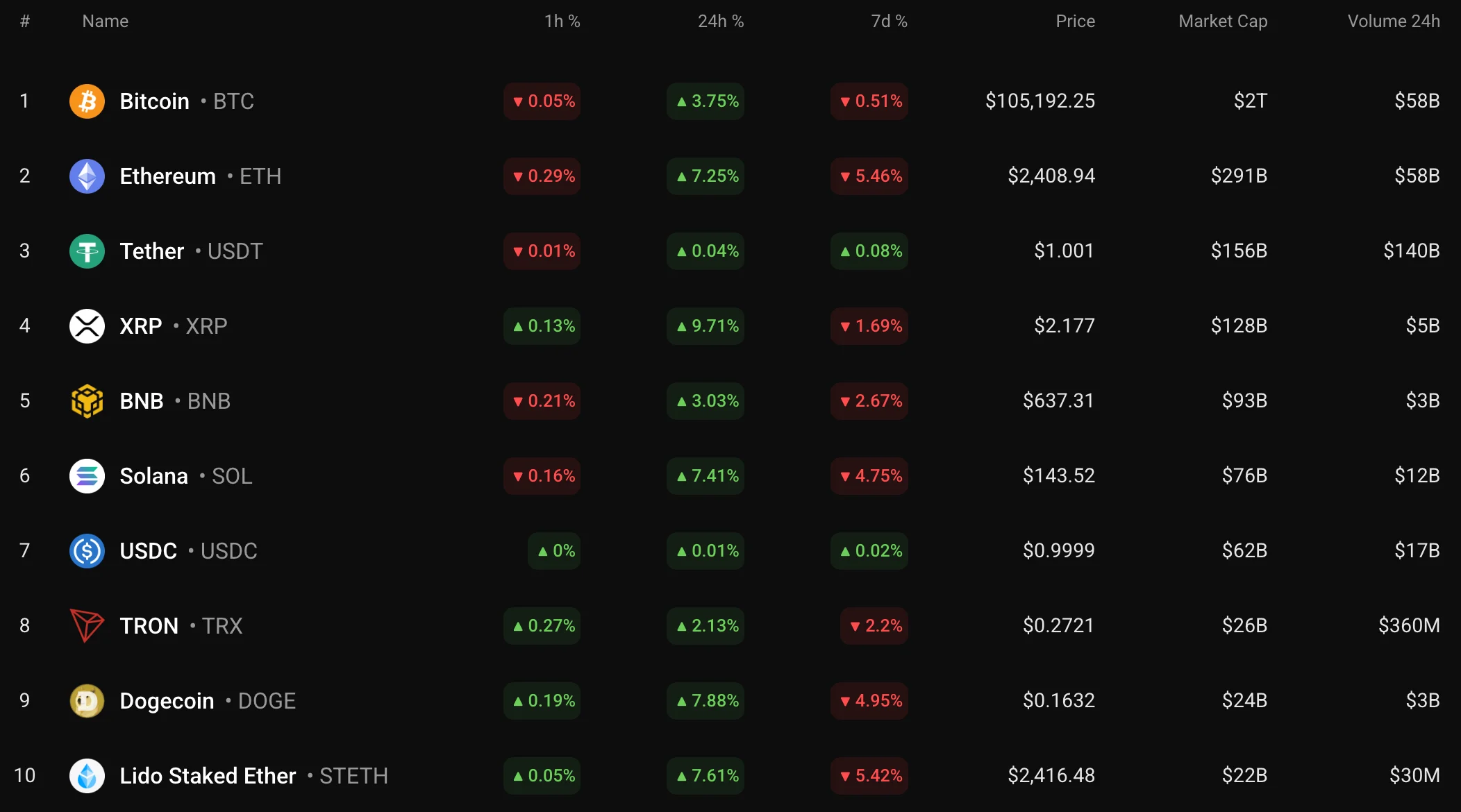The height and width of the screenshot is (812, 1461).
Task: Click the Bitcoin logo icon
Action: pos(87,101)
